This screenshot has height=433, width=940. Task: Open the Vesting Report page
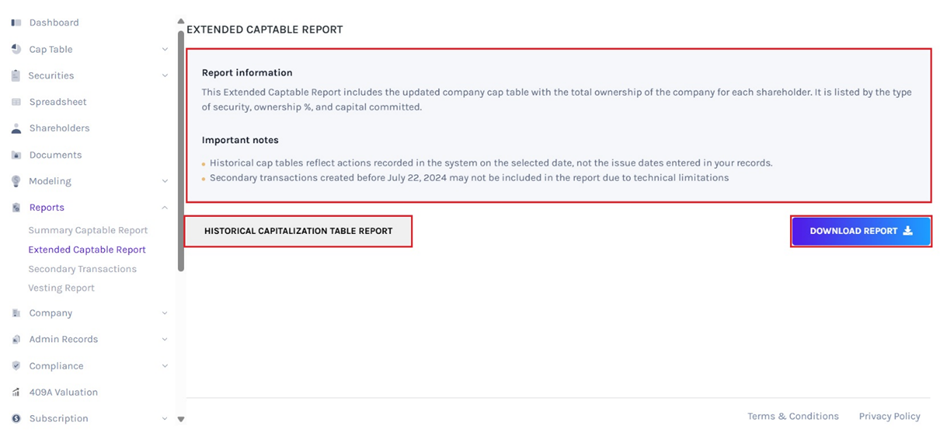click(x=61, y=288)
